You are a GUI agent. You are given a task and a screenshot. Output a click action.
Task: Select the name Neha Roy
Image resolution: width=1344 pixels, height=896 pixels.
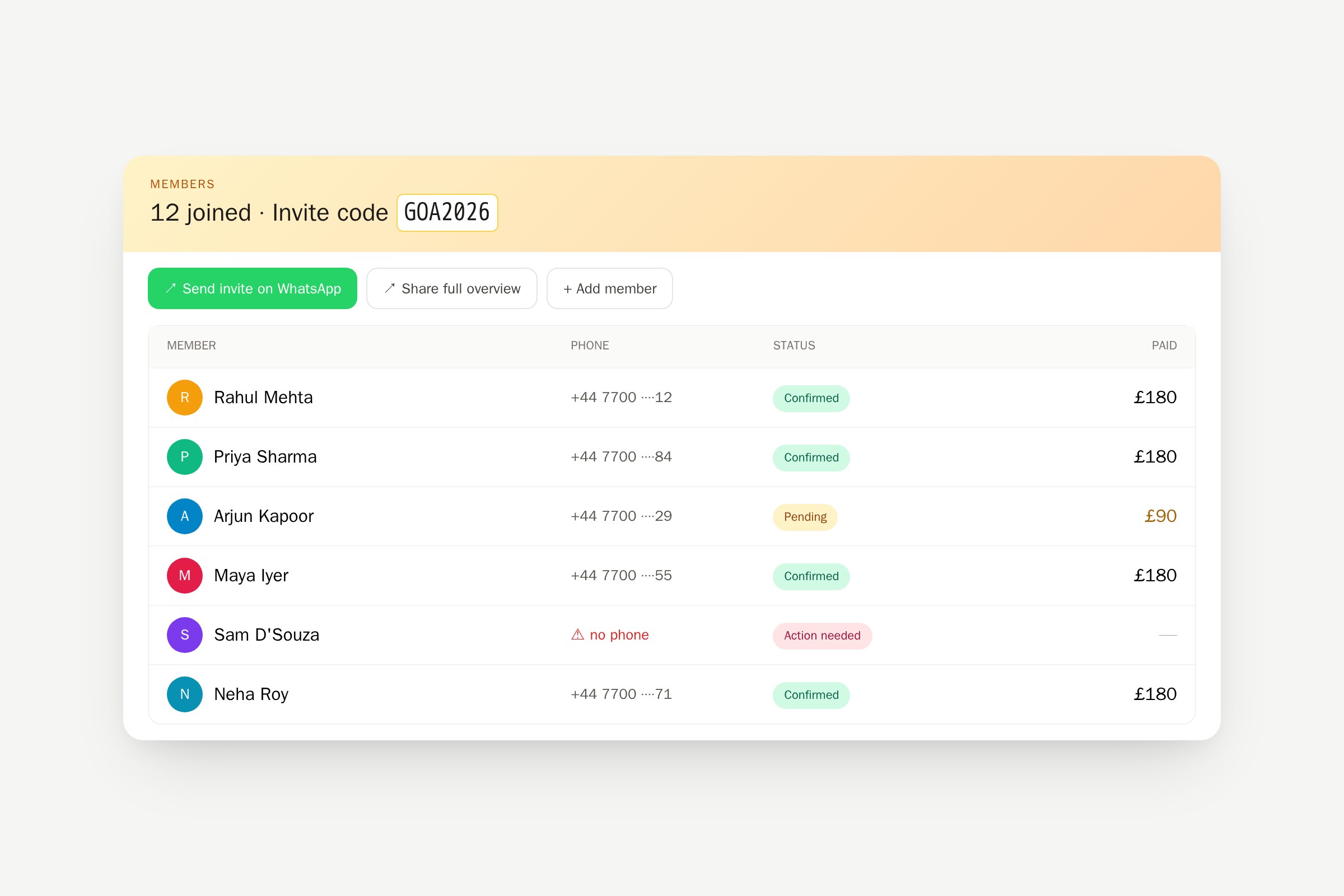click(251, 695)
